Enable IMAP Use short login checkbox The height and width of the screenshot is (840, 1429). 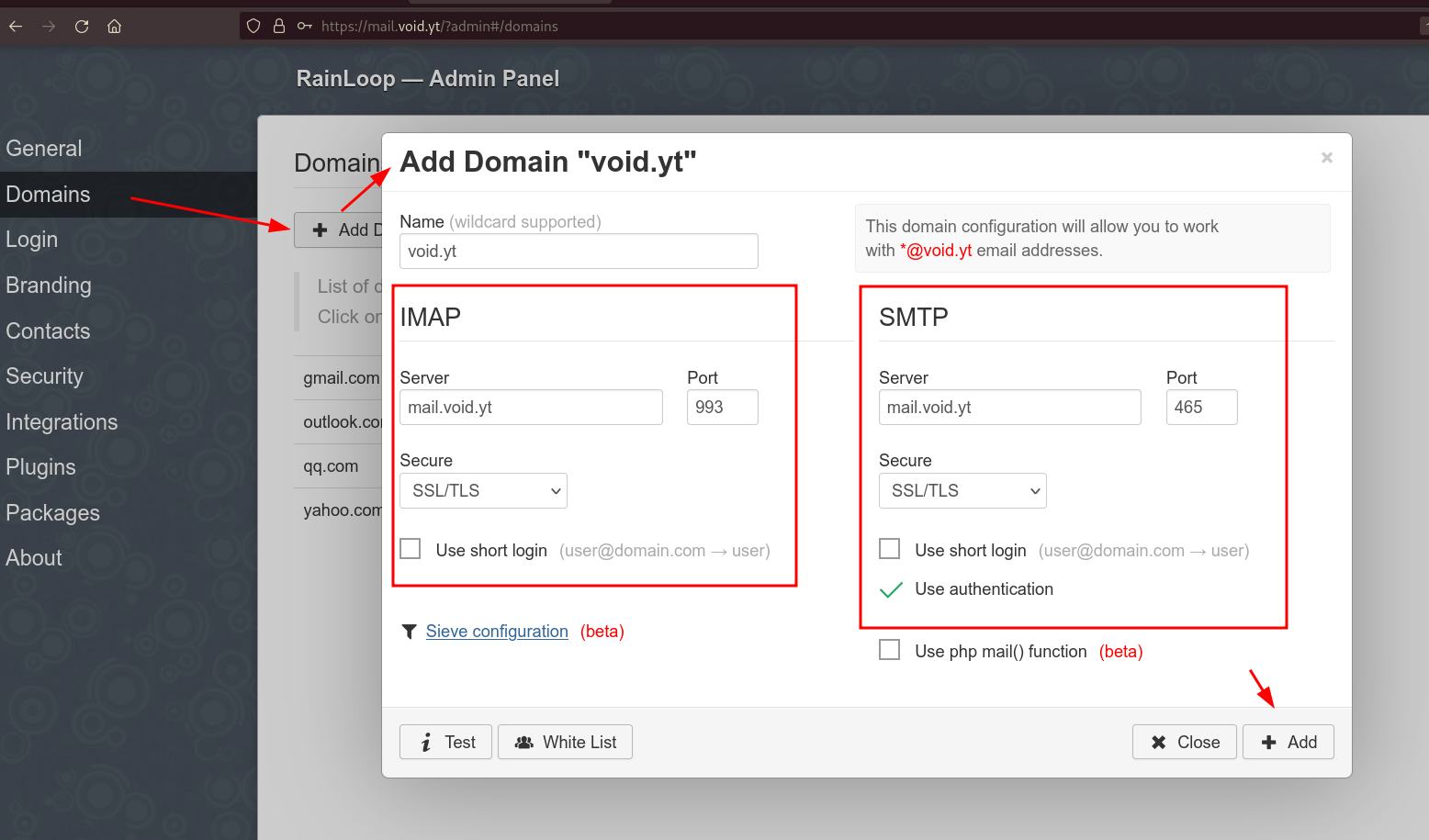click(411, 549)
